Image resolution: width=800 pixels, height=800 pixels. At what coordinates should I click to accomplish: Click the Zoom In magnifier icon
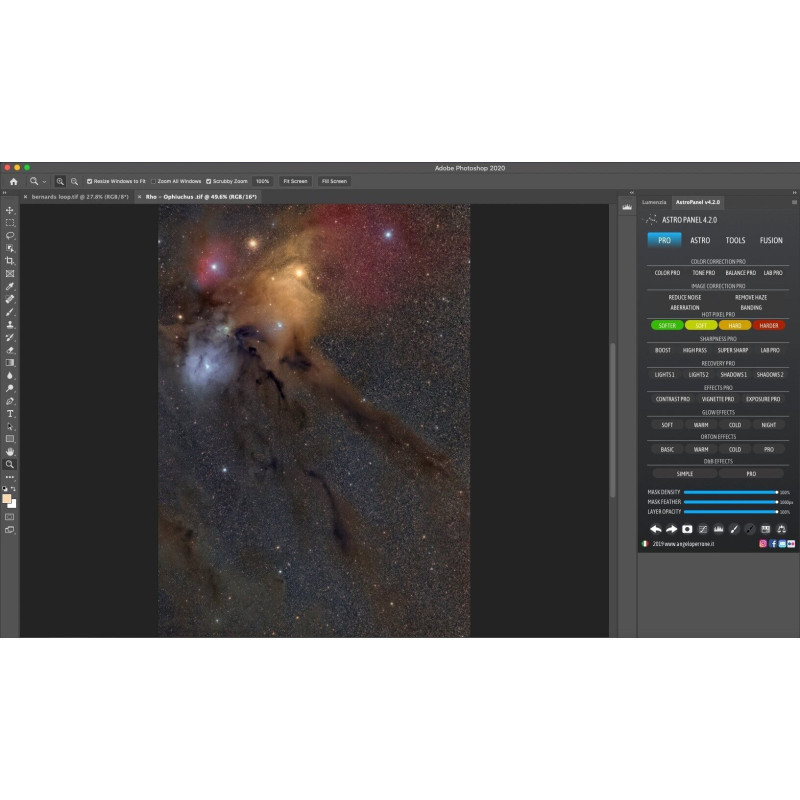[60, 181]
